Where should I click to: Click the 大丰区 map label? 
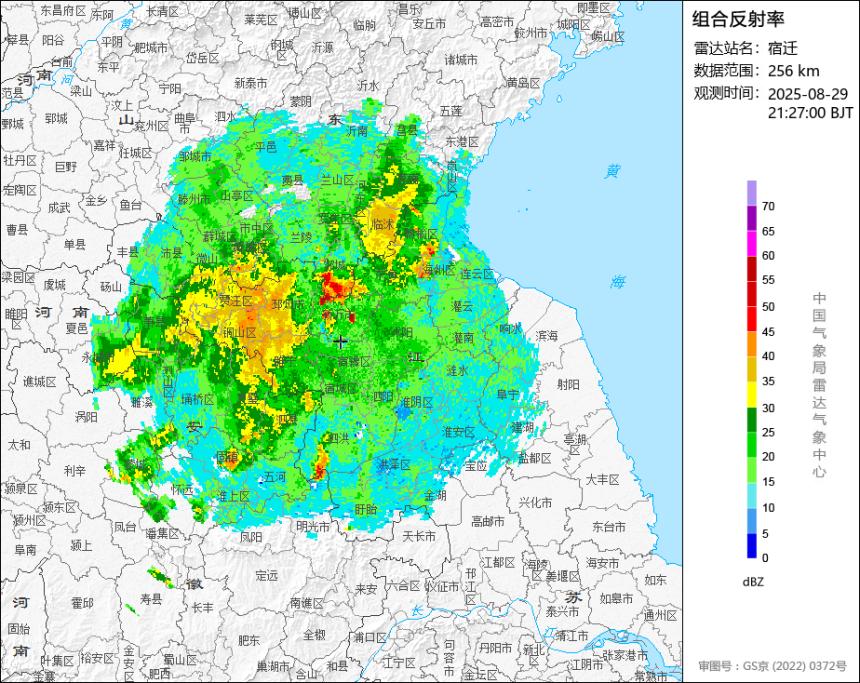[x=602, y=479]
